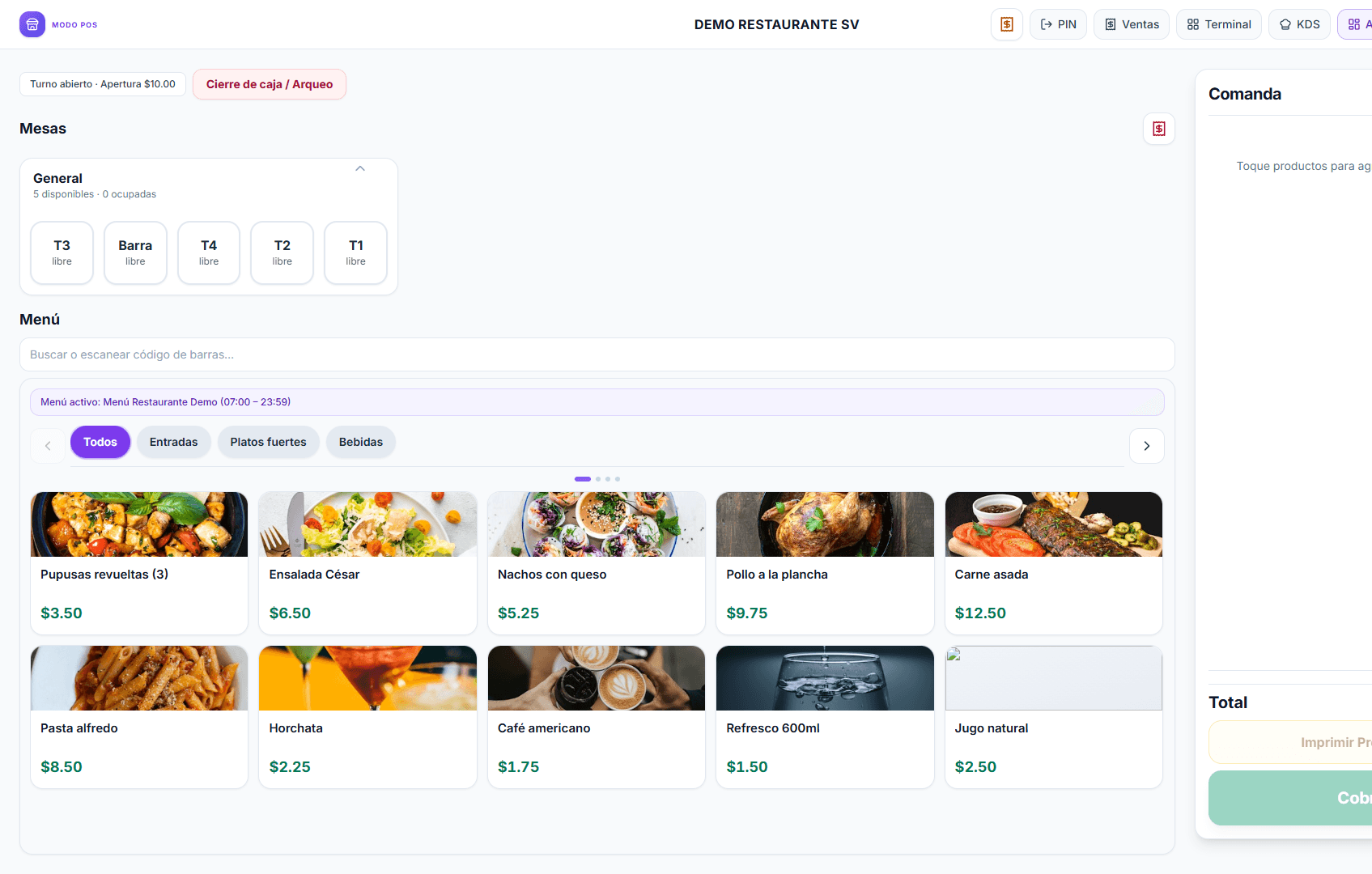Select table T1

pyautogui.click(x=356, y=252)
